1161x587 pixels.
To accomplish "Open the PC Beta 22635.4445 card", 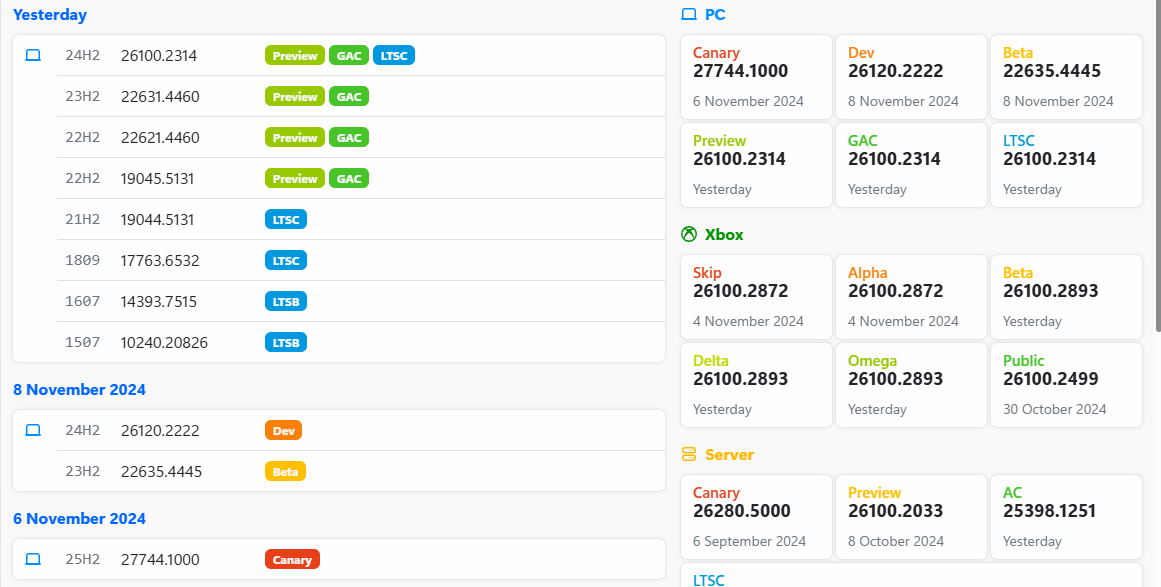I will [1066, 77].
